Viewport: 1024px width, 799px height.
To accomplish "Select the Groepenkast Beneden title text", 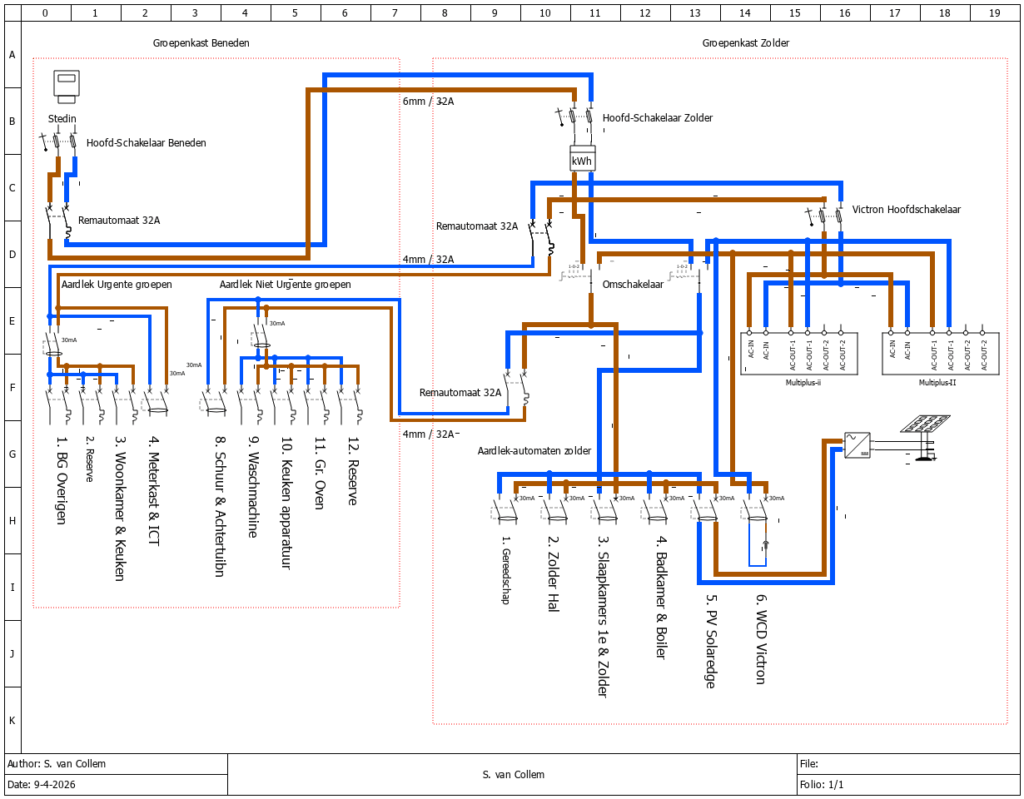I will (201, 44).
